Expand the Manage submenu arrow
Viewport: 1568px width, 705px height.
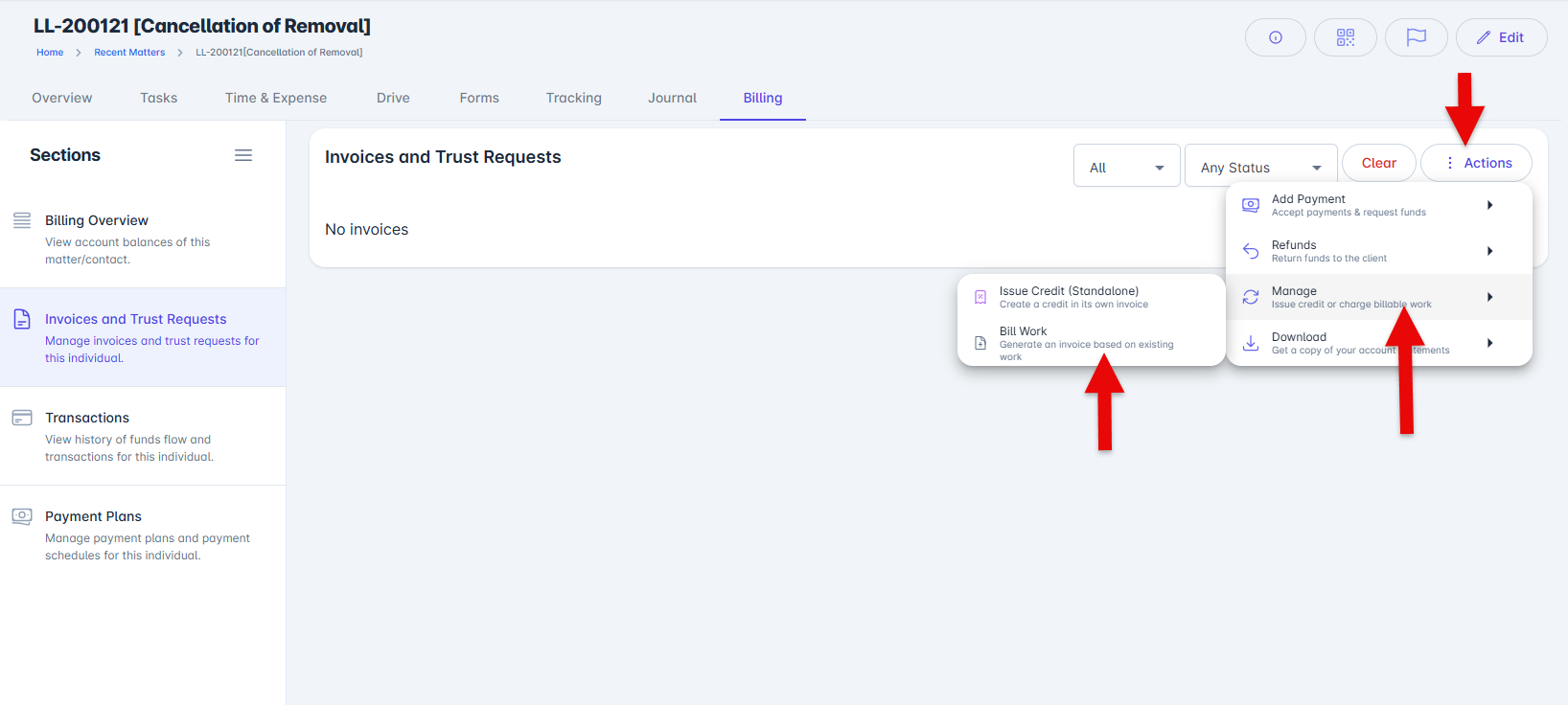(x=1490, y=297)
